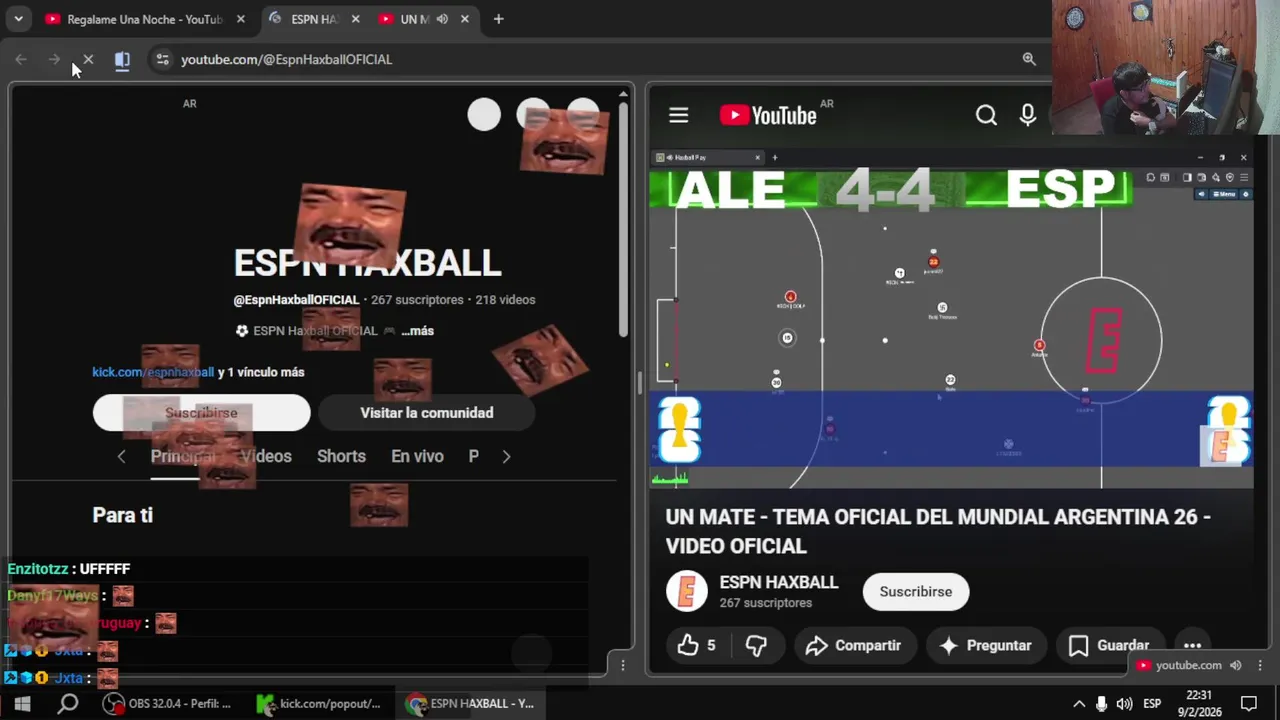Toggle the split view icon
This screenshot has height=720, width=1280.
[122, 60]
